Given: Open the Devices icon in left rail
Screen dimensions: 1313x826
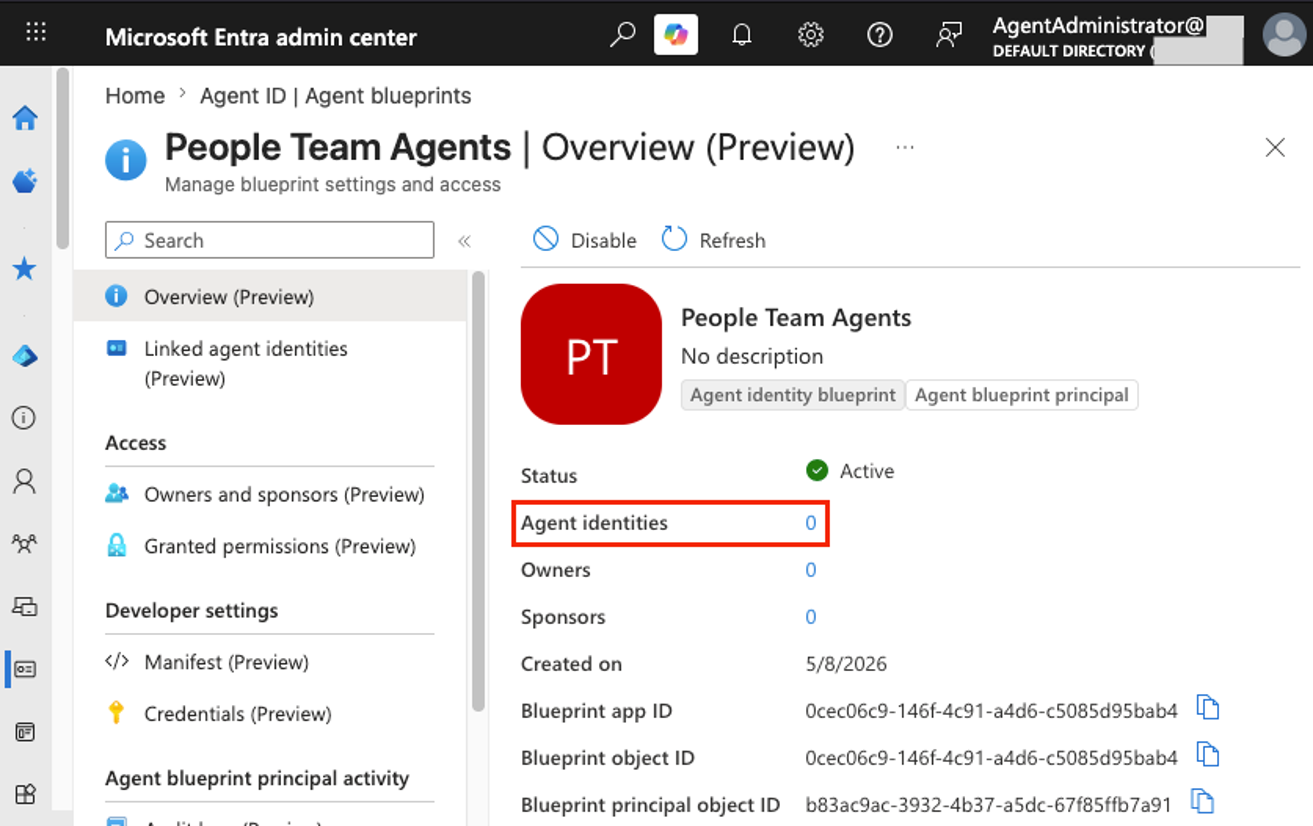Looking at the screenshot, I should (25, 606).
